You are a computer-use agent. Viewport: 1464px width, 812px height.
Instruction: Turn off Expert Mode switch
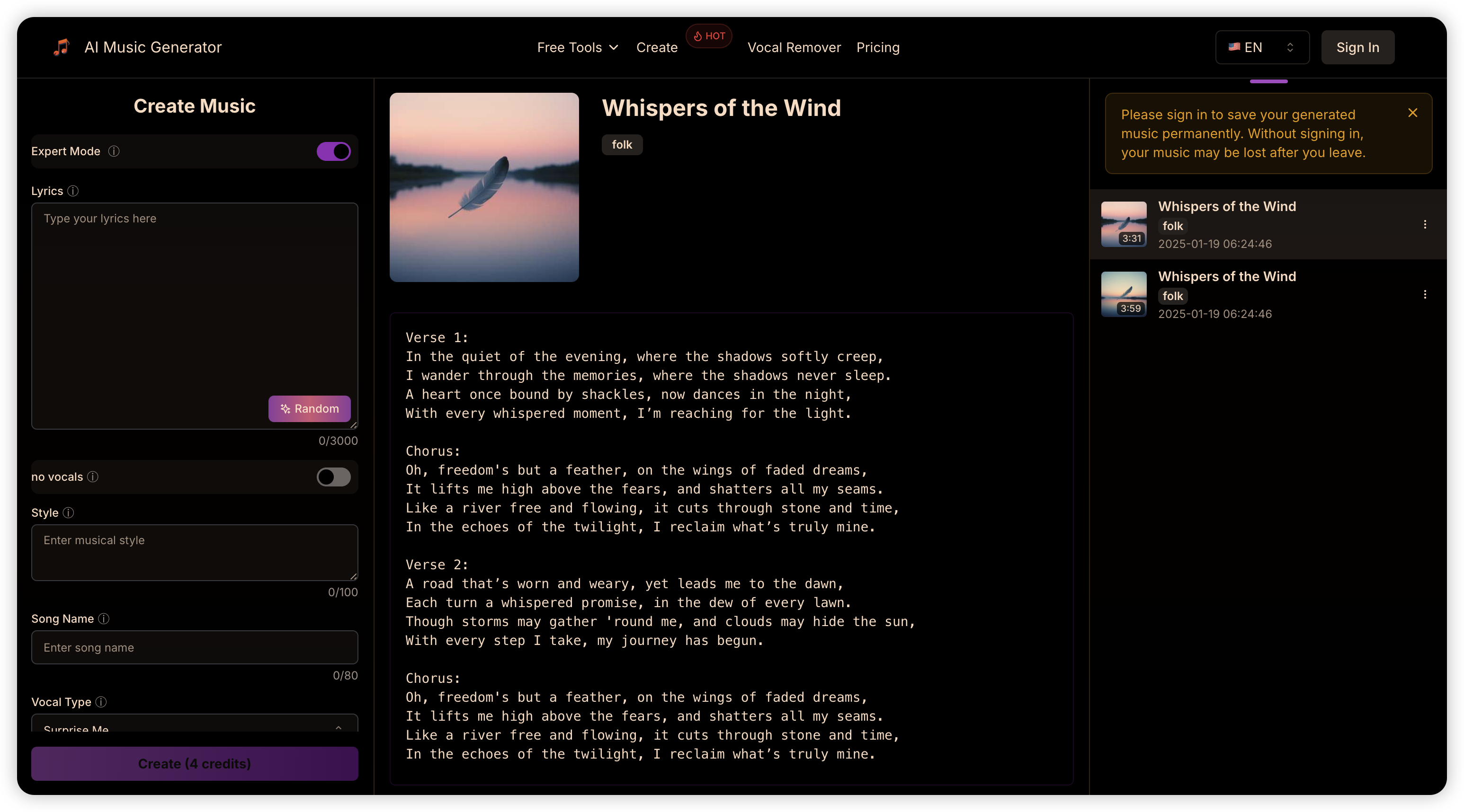tap(334, 151)
